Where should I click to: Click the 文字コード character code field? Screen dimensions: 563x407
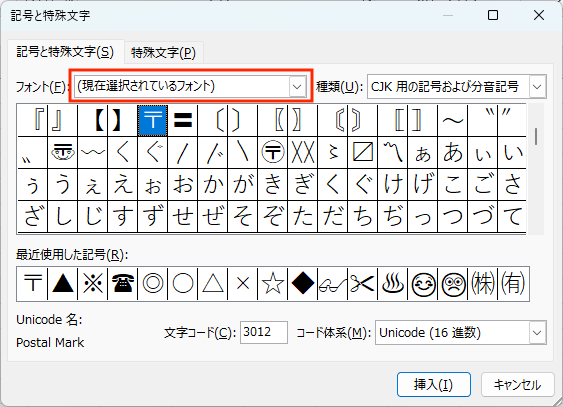(x=264, y=332)
